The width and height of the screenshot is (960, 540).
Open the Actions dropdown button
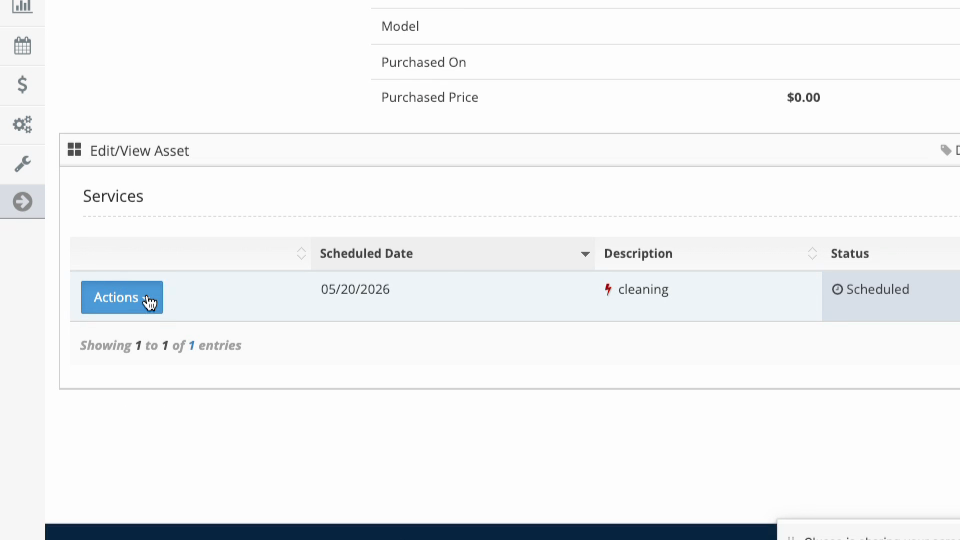(122, 298)
